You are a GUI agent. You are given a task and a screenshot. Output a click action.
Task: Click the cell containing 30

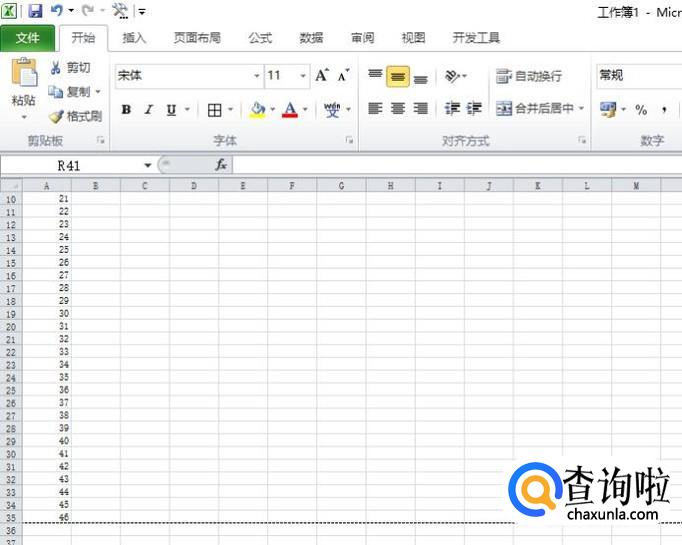click(47, 314)
